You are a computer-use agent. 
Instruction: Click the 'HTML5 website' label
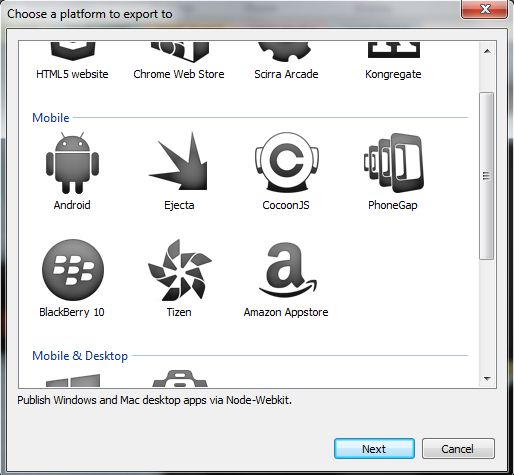click(72, 74)
